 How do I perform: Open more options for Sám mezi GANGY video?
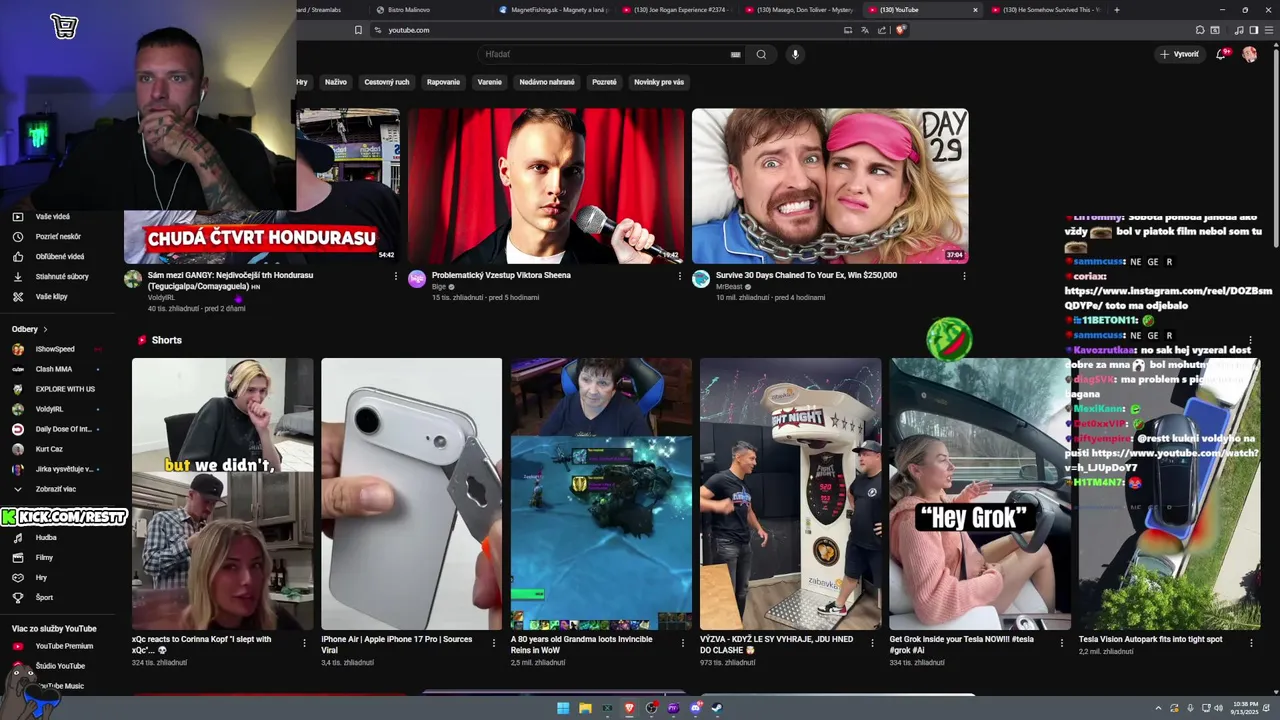click(x=396, y=276)
